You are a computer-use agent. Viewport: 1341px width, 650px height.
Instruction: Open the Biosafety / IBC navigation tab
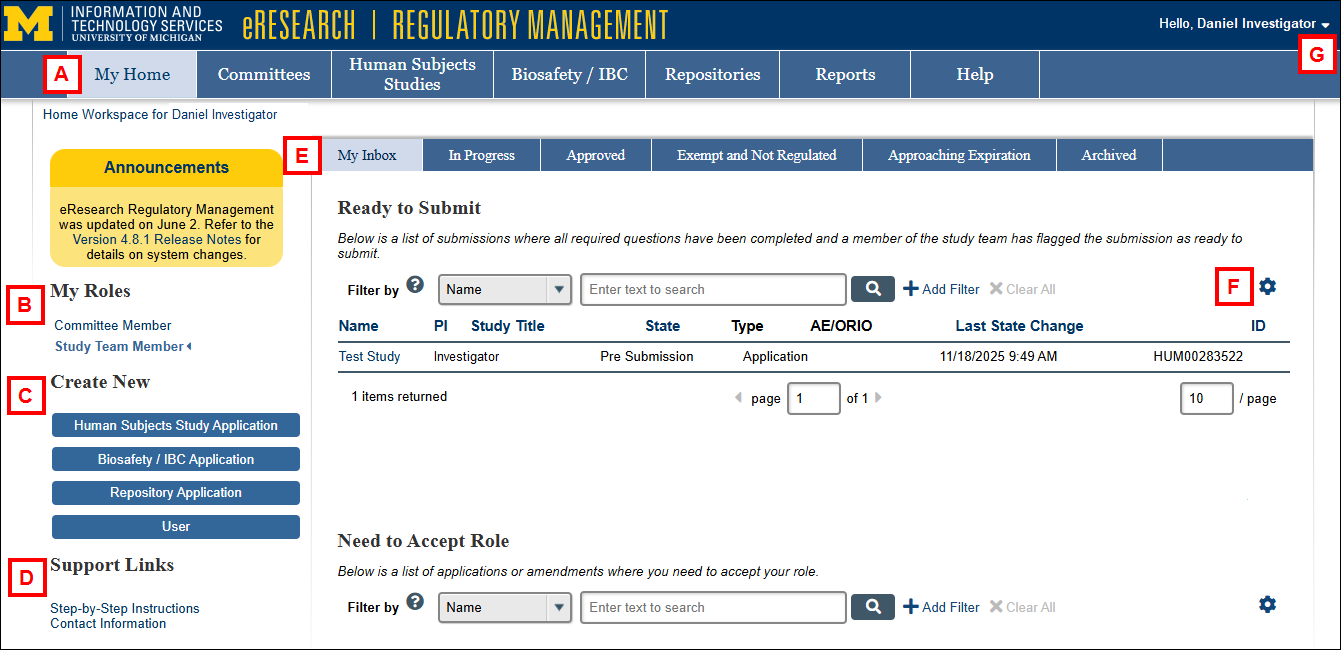pos(570,74)
